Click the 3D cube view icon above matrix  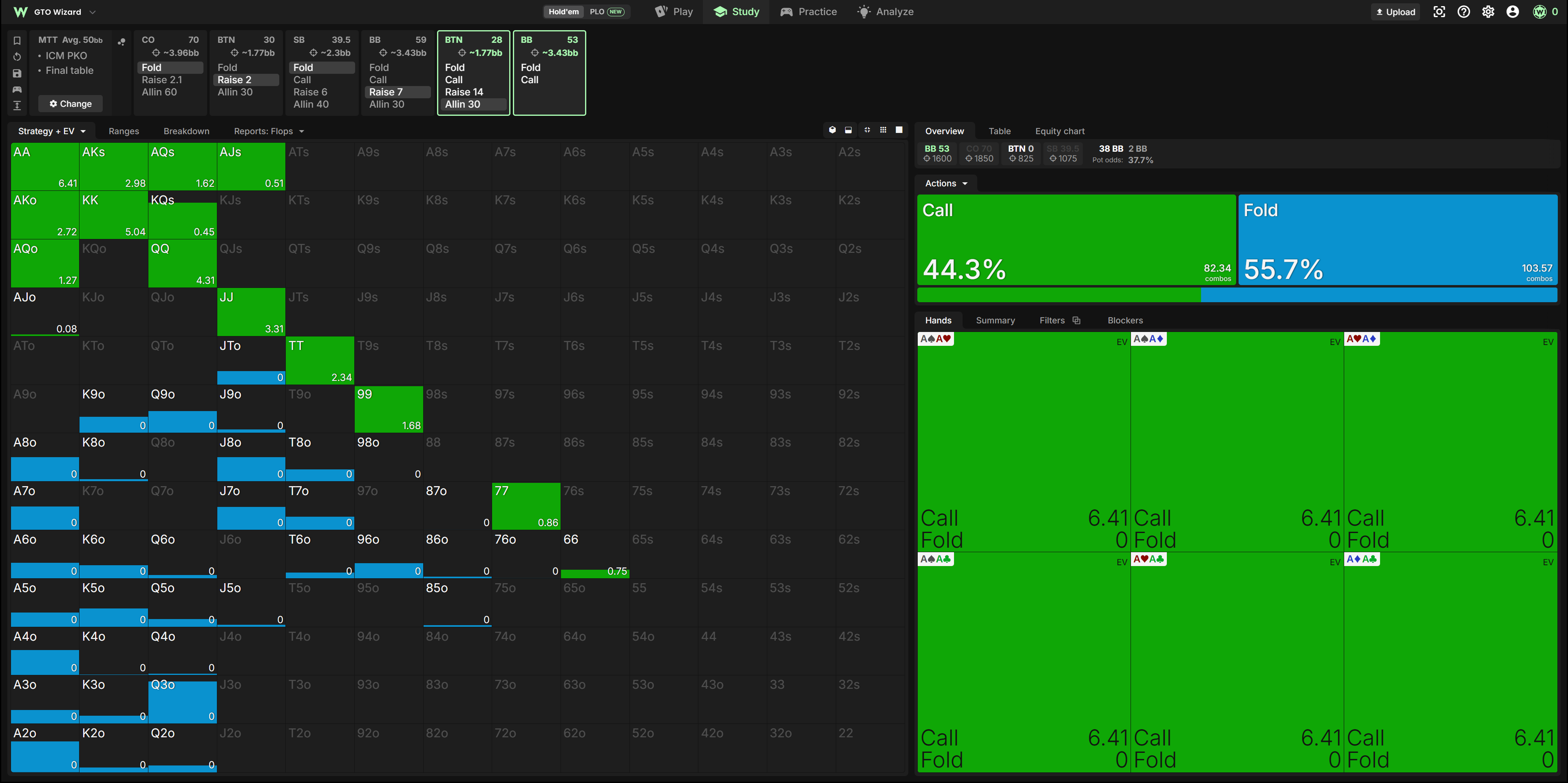pyautogui.click(x=832, y=130)
